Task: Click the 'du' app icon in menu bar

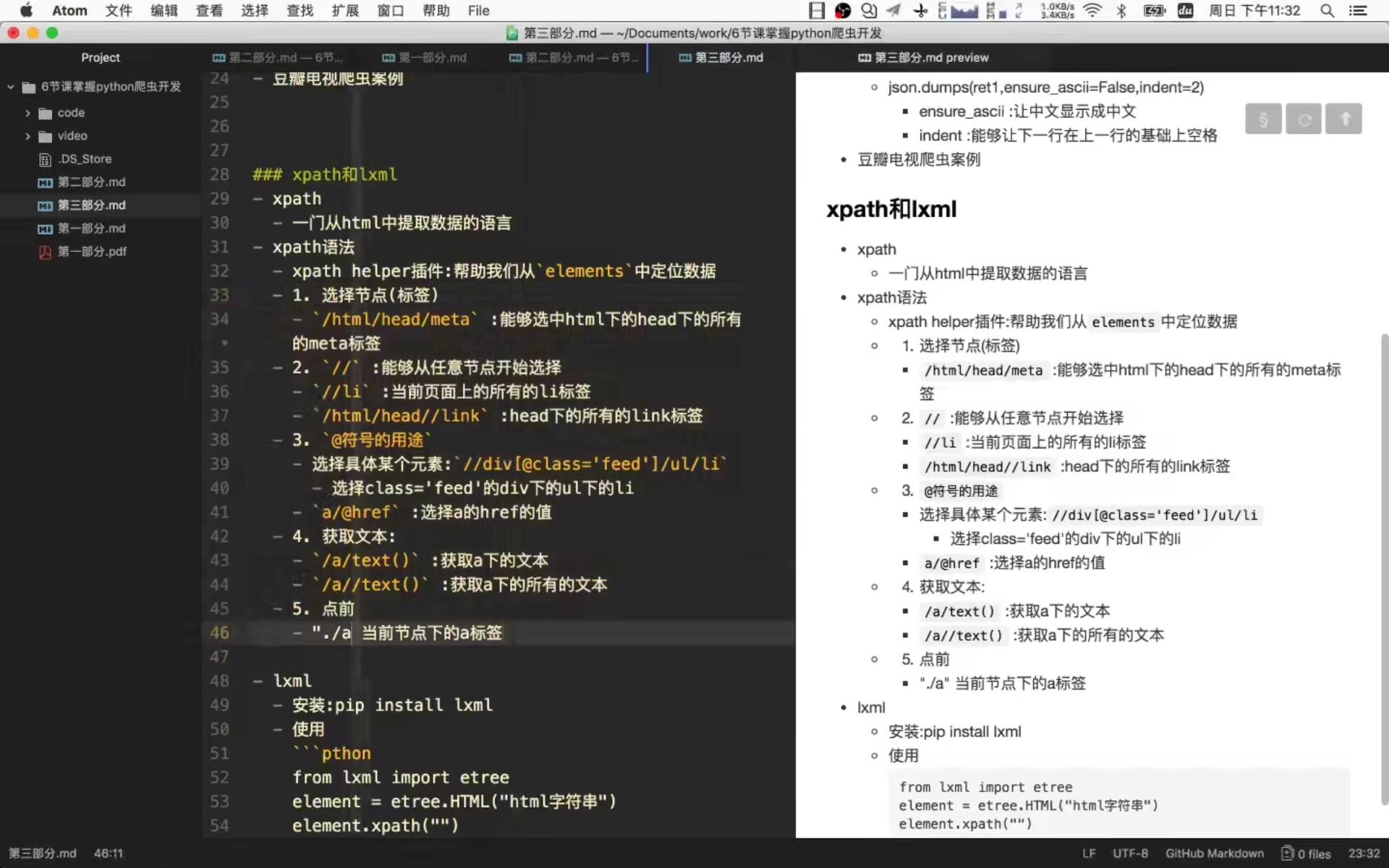Action: pyautogui.click(x=1185, y=10)
